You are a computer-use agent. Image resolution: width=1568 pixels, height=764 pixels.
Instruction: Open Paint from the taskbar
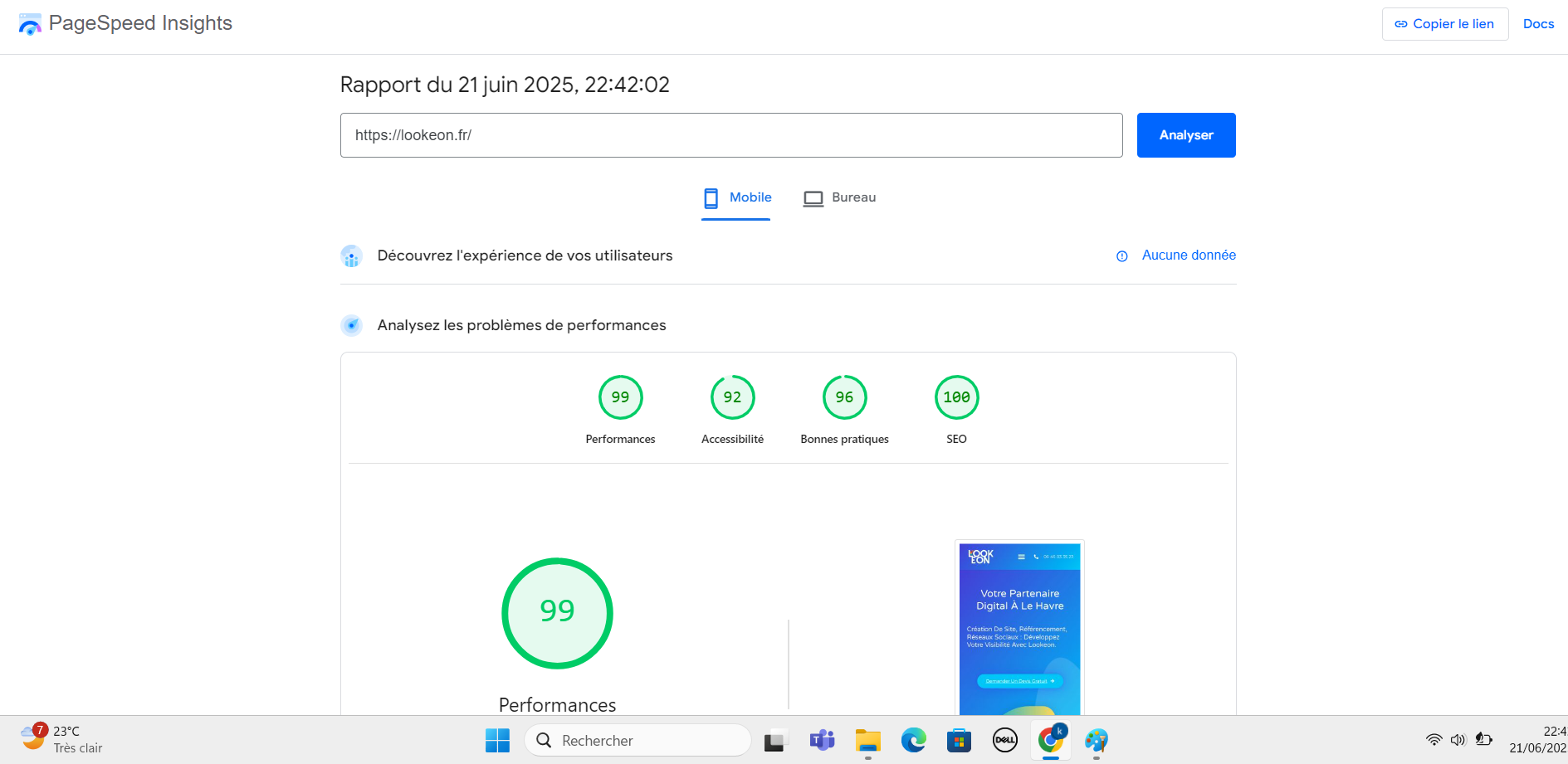[x=1096, y=740]
